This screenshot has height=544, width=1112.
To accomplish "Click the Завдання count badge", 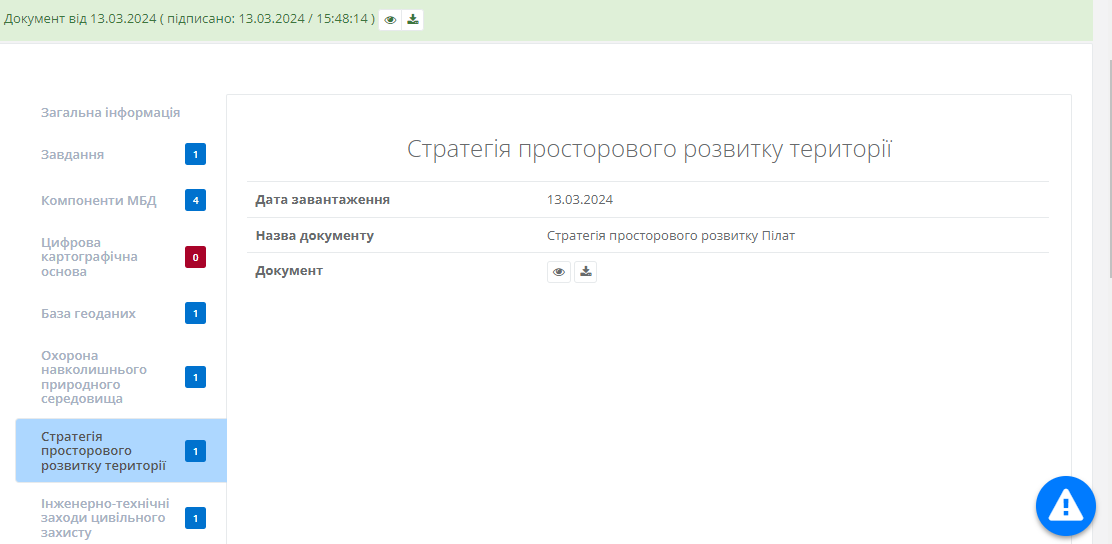I will (x=196, y=155).
